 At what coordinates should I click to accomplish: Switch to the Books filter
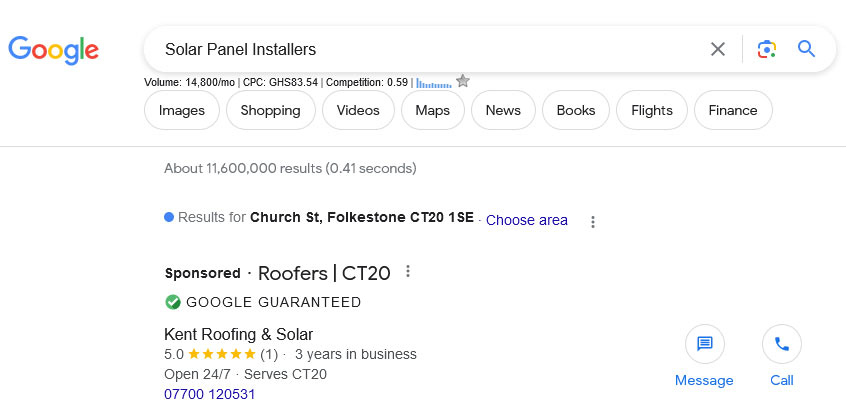576,110
